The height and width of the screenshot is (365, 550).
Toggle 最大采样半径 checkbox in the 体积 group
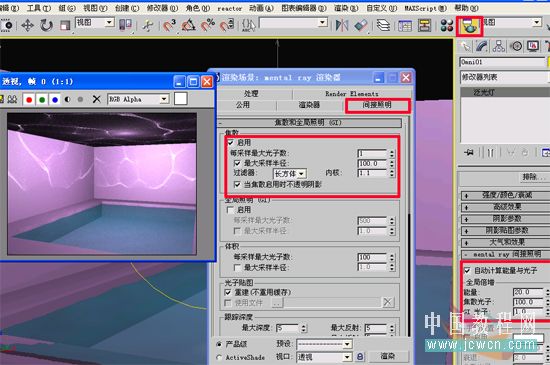[237, 268]
